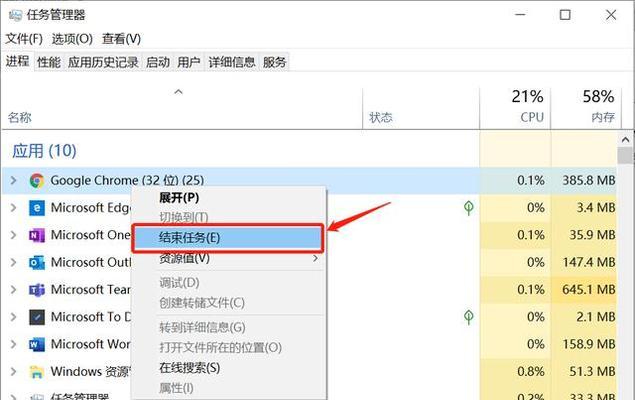Viewport: 635px width, 400px height.
Task: Switch to the 详细信息 tab
Action: (x=232, y=62)
